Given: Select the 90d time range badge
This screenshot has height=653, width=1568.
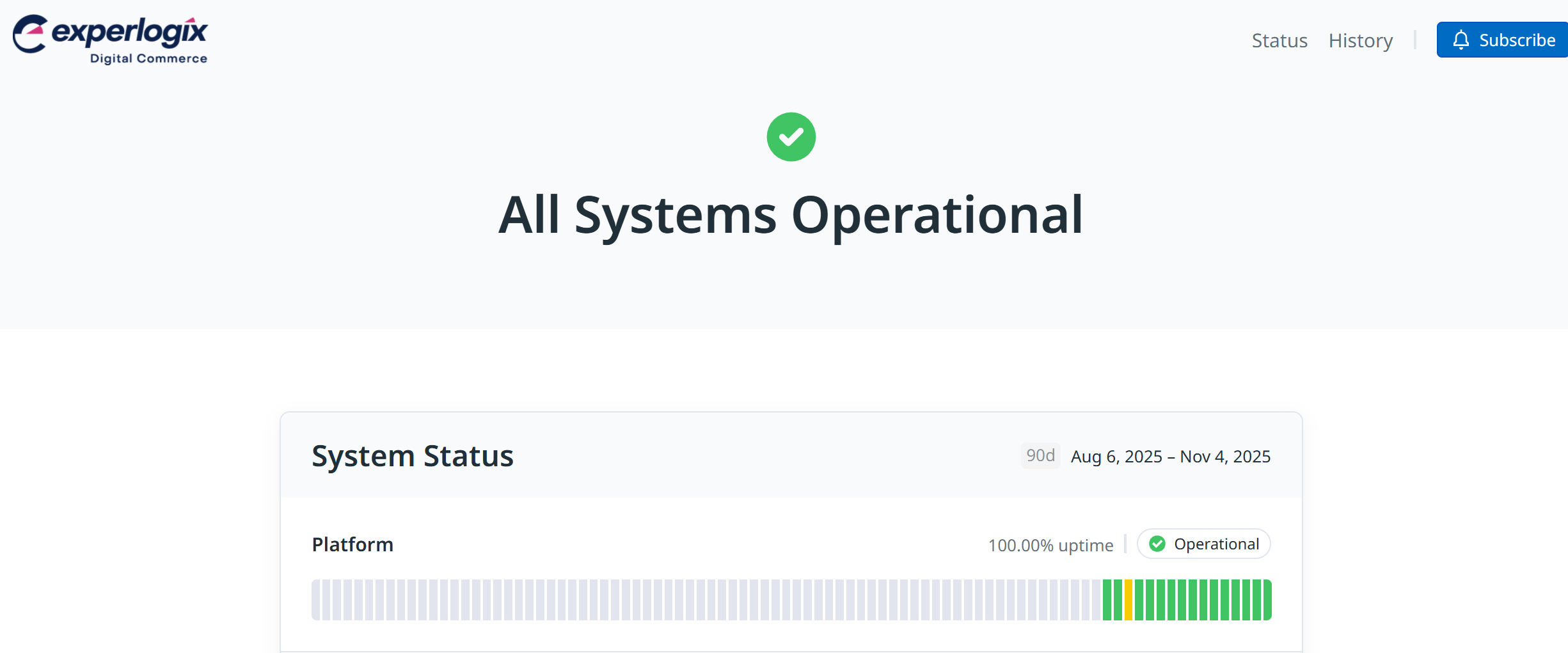Looking at the screenshot, I should (x=1040, y=455).
